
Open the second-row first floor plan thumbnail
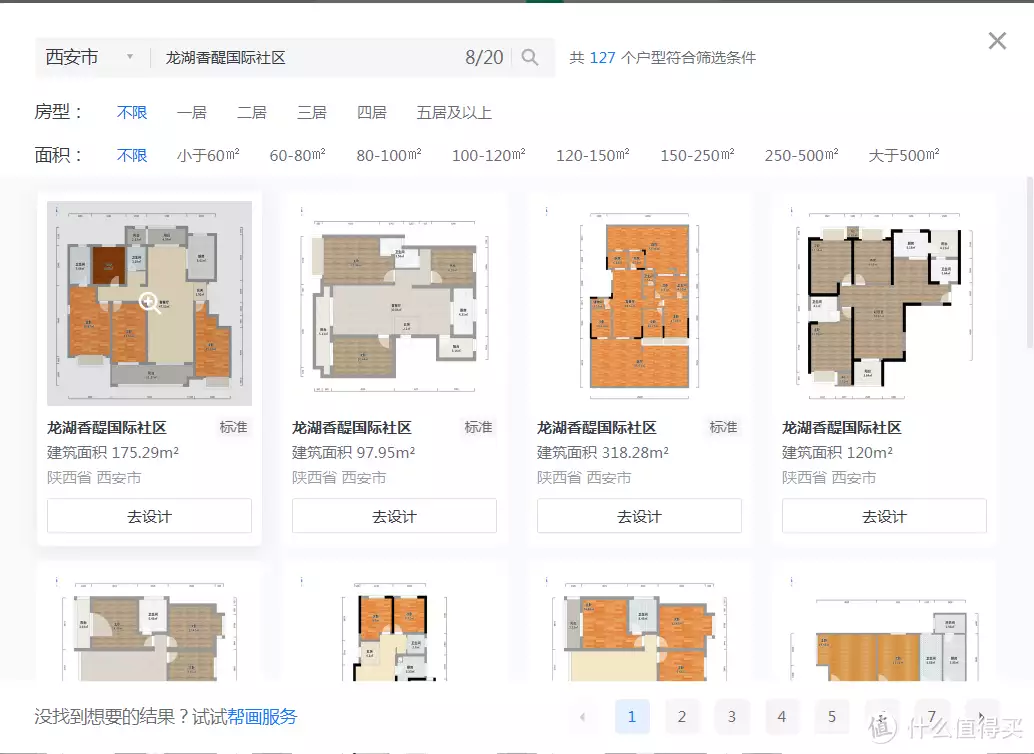(x=149, y=627)
